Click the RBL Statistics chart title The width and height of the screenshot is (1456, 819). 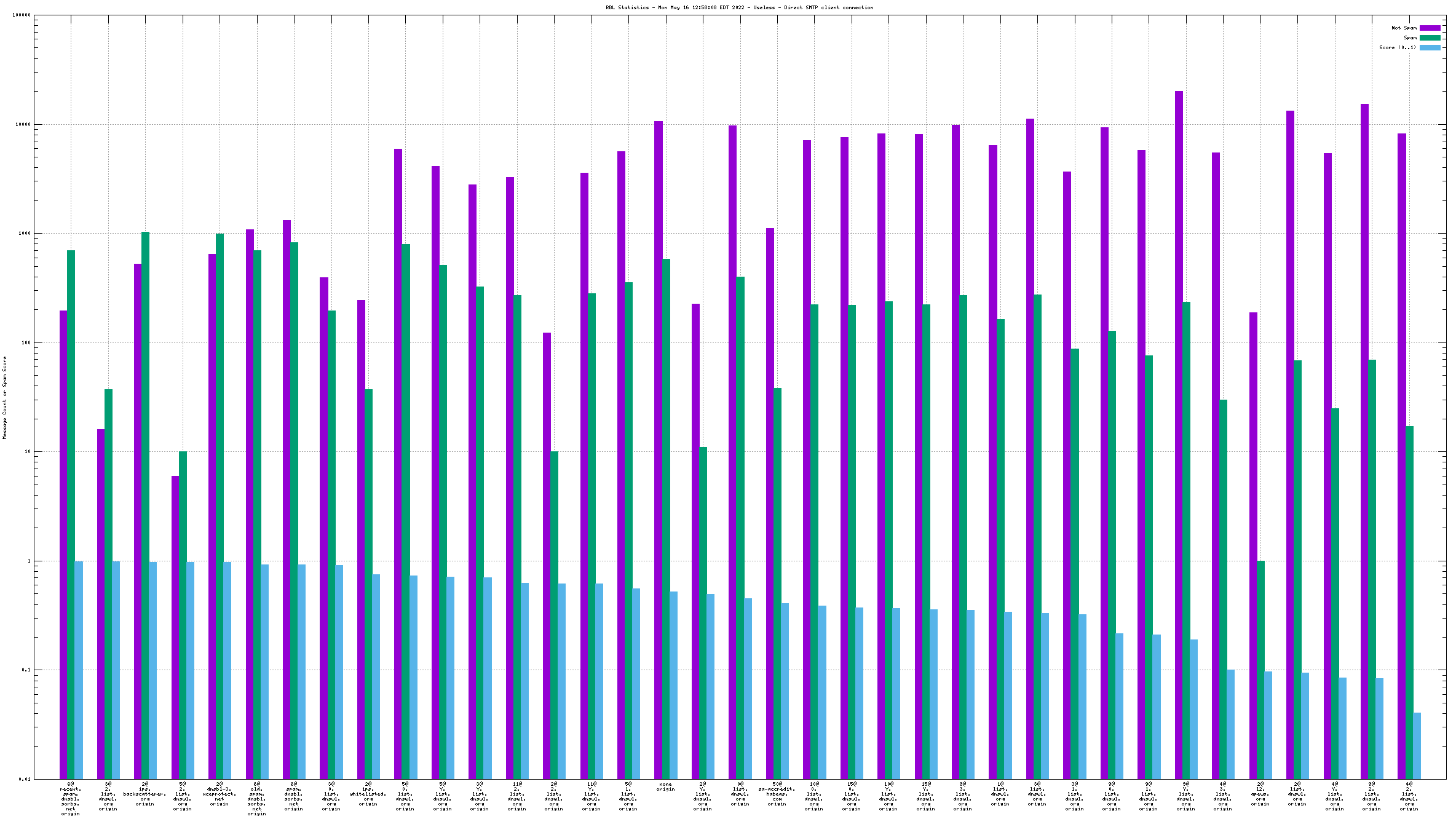click(x=739, y=7)
